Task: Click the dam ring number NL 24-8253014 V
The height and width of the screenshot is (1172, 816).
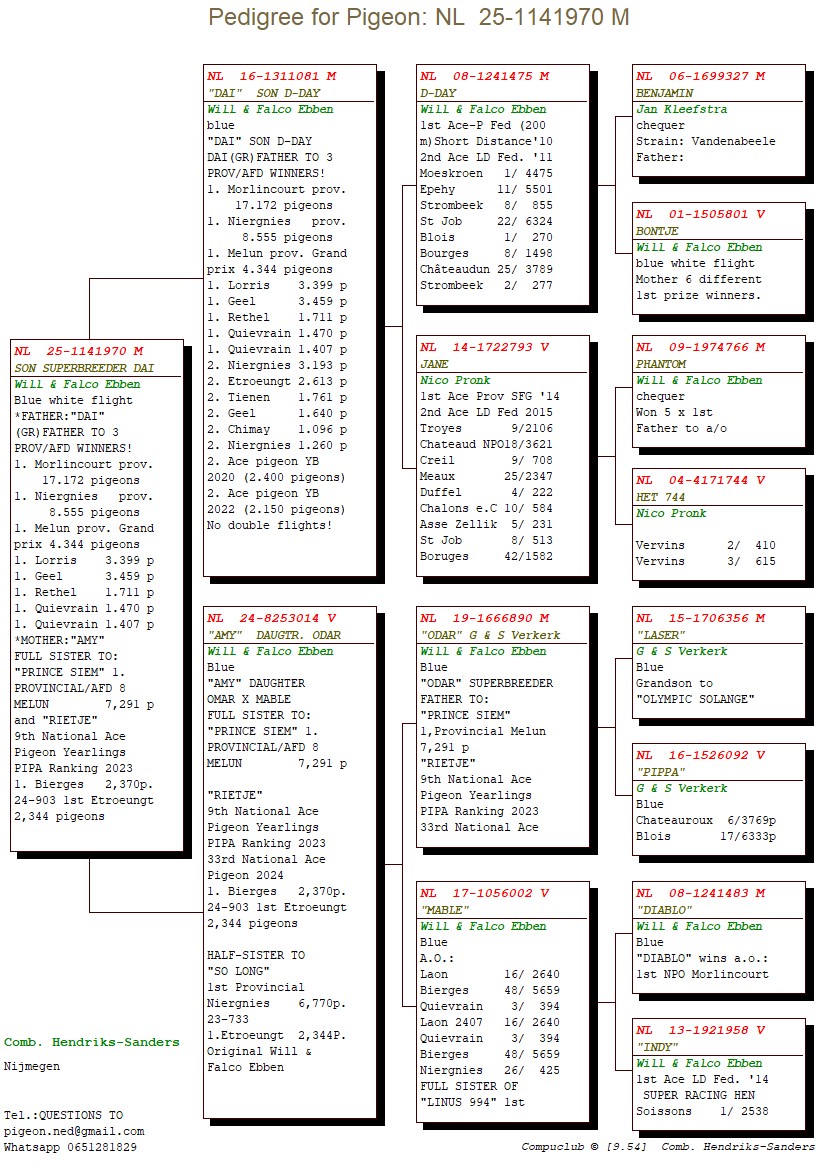Action: pyautogui.click(x=271, y=618)
